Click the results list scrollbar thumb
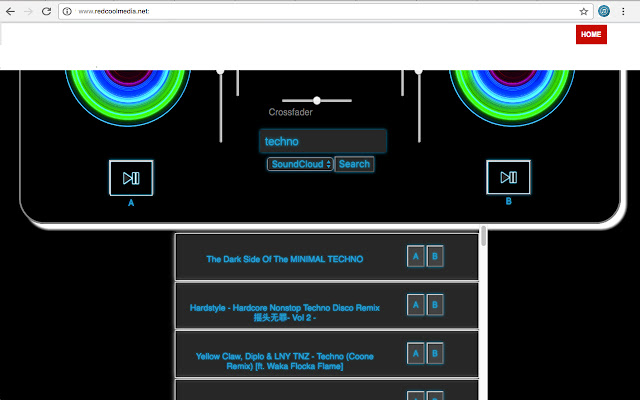 tap(484, 236)
